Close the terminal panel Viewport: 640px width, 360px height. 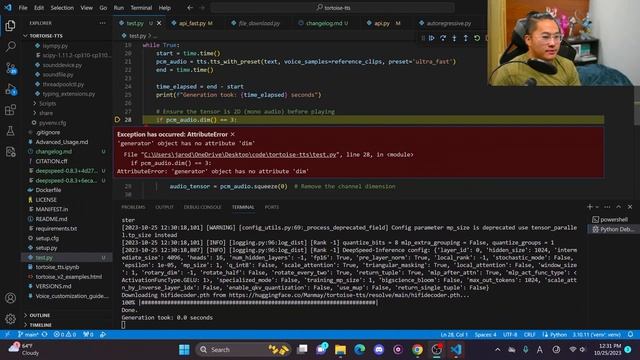630,207
